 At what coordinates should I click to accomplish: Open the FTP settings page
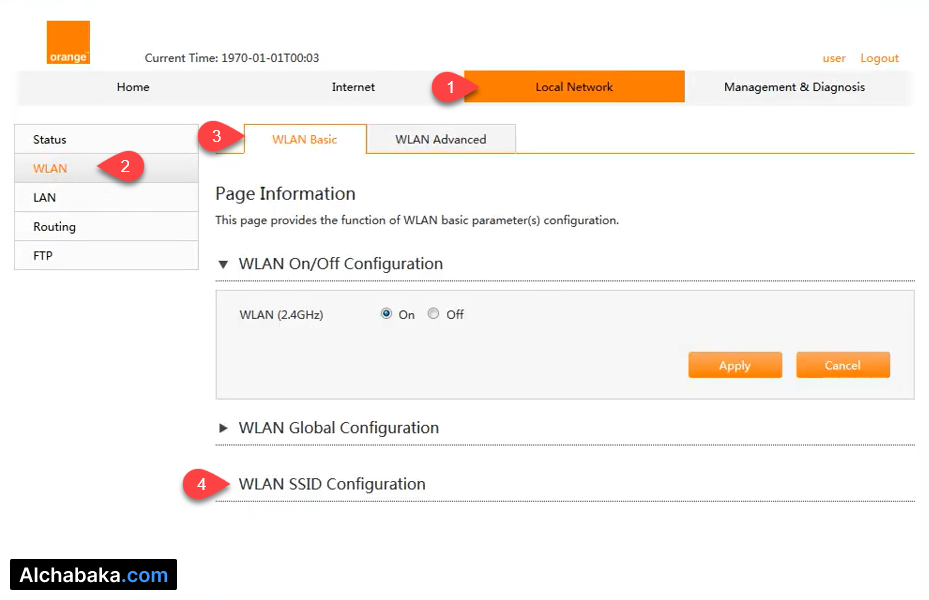pos(42,255)
